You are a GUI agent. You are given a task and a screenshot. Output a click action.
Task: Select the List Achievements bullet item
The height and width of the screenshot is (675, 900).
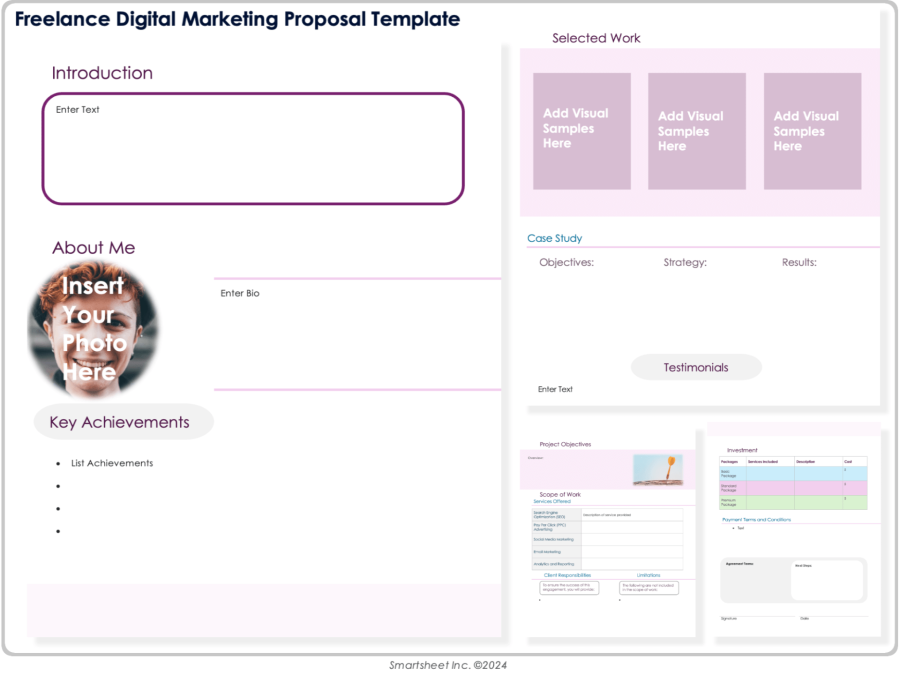point(111,463)
